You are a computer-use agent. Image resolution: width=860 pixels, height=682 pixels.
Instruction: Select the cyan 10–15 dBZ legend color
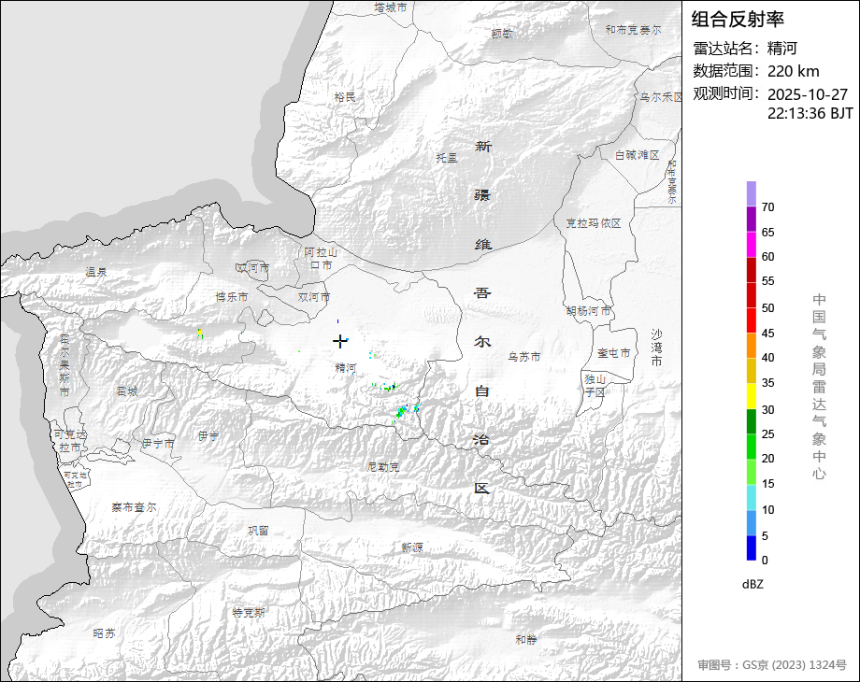point(751,498)
